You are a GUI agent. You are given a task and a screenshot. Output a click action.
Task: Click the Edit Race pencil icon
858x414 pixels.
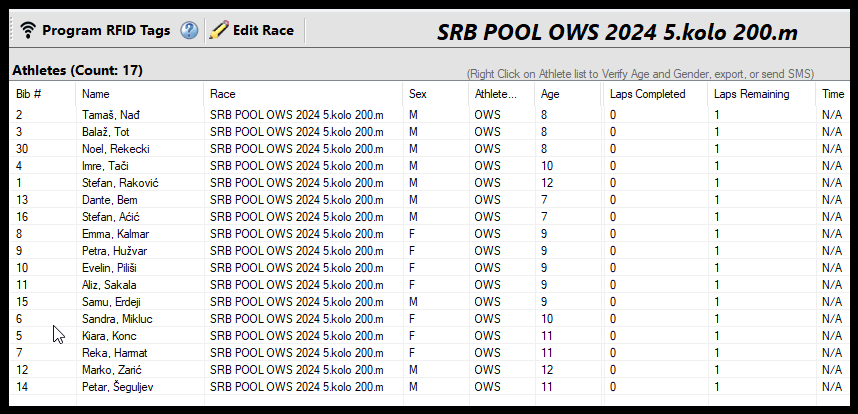(x=218, y=30)
